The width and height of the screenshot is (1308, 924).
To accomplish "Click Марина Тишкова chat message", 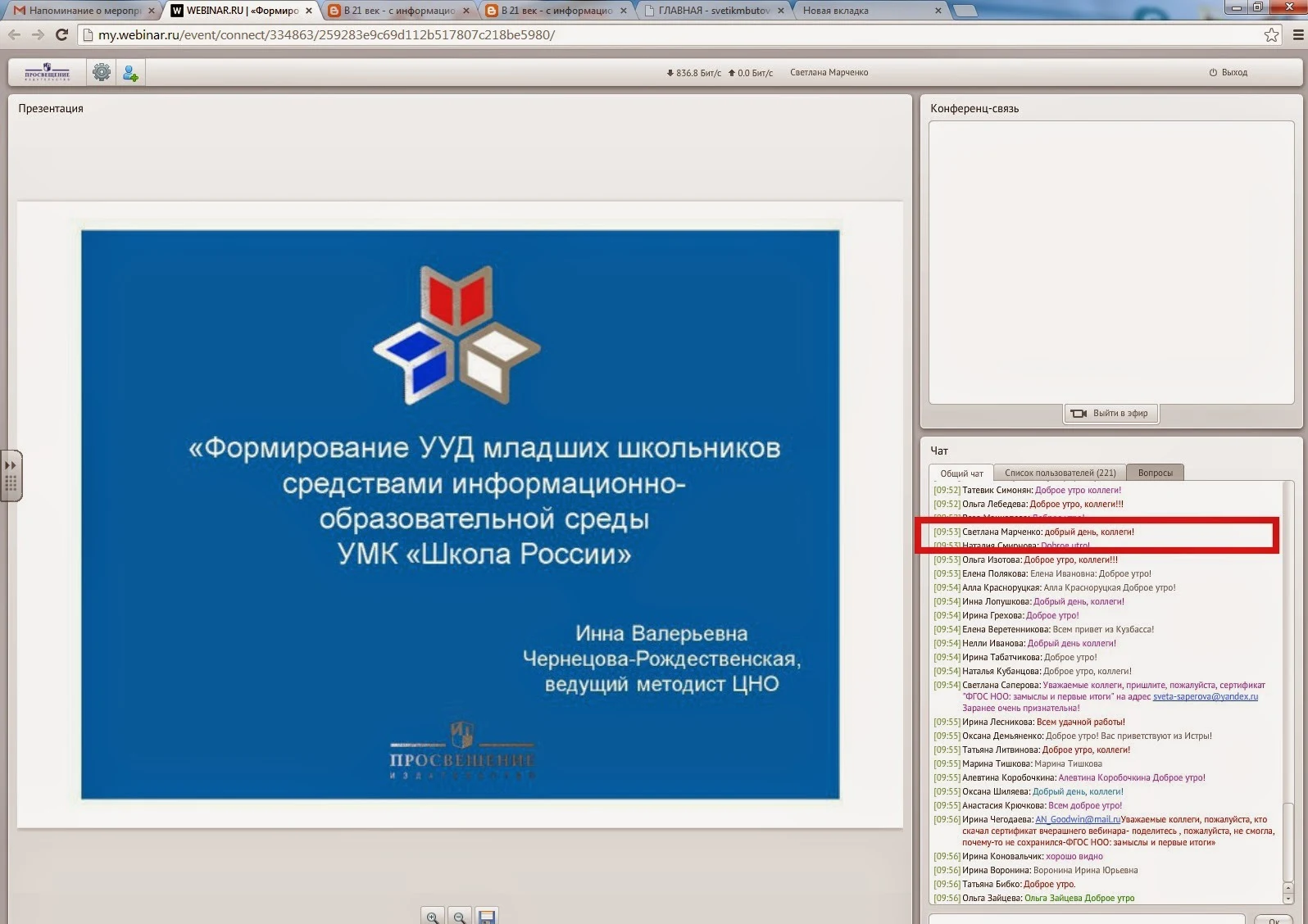I will click(1018, 763).
